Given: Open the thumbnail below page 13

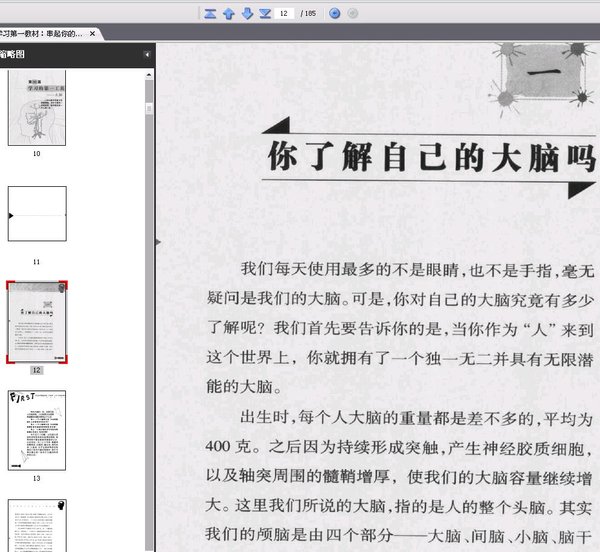Looking at the screenshot, I should (x=37, y=525).
